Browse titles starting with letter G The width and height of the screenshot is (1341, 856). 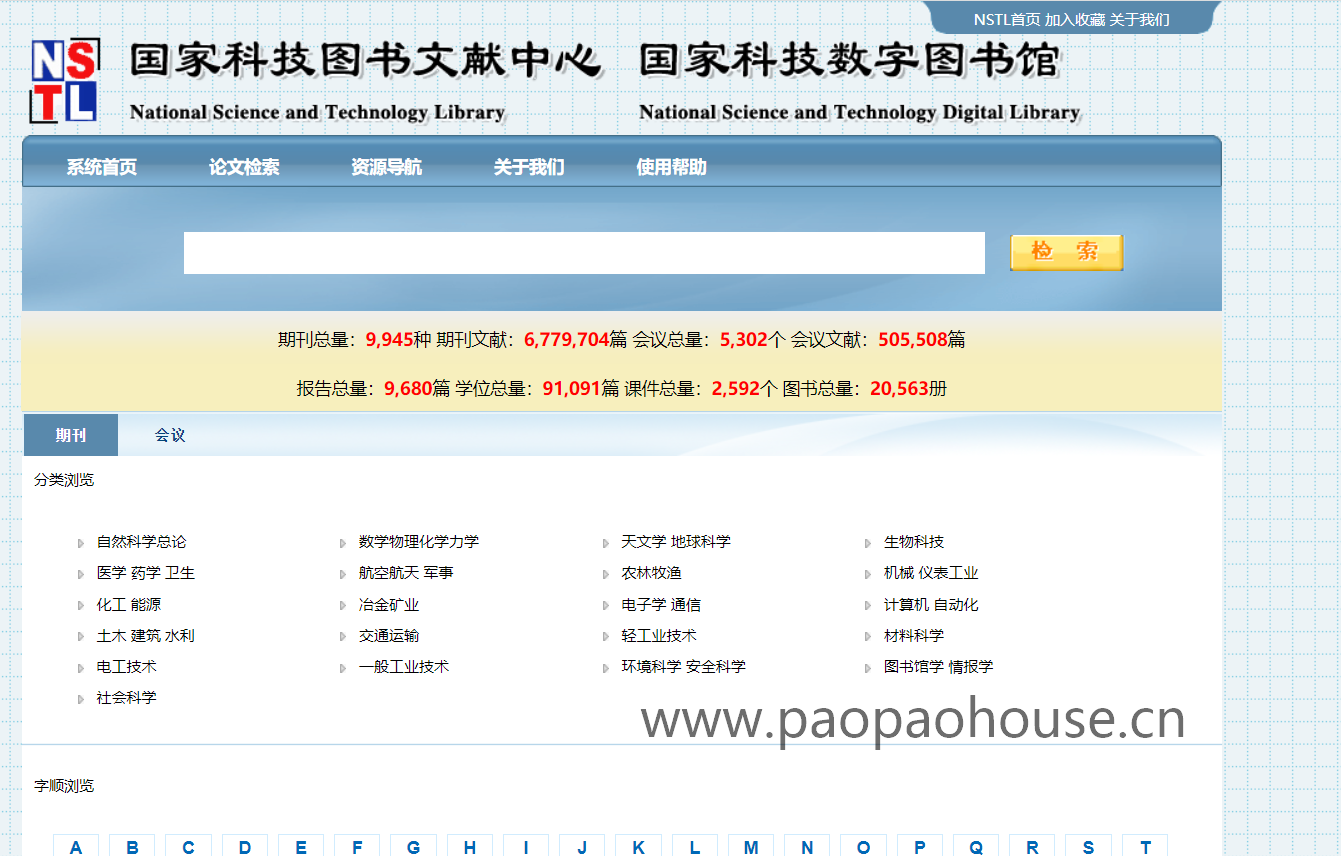(413, 847)
